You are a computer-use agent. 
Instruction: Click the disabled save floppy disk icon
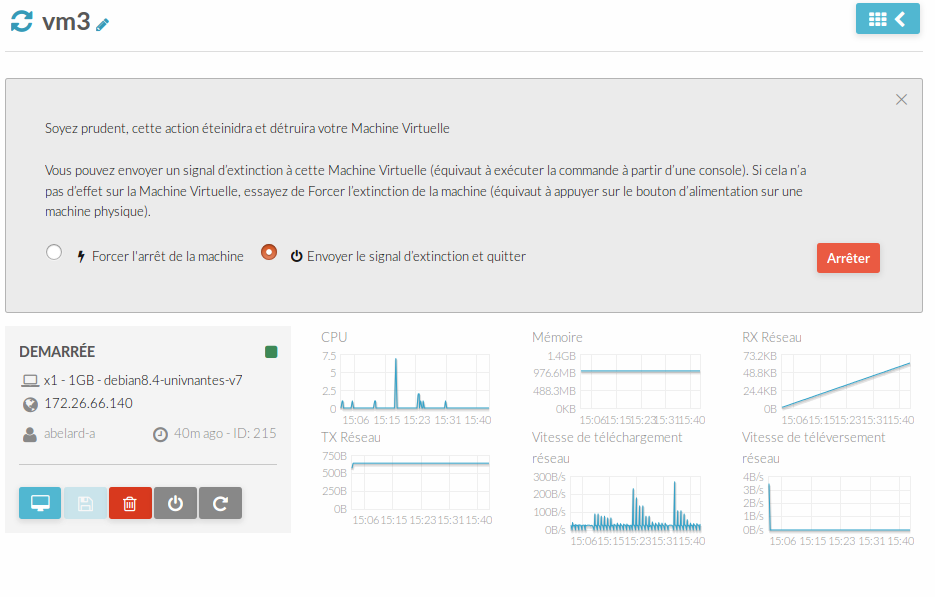pos(85,503)
